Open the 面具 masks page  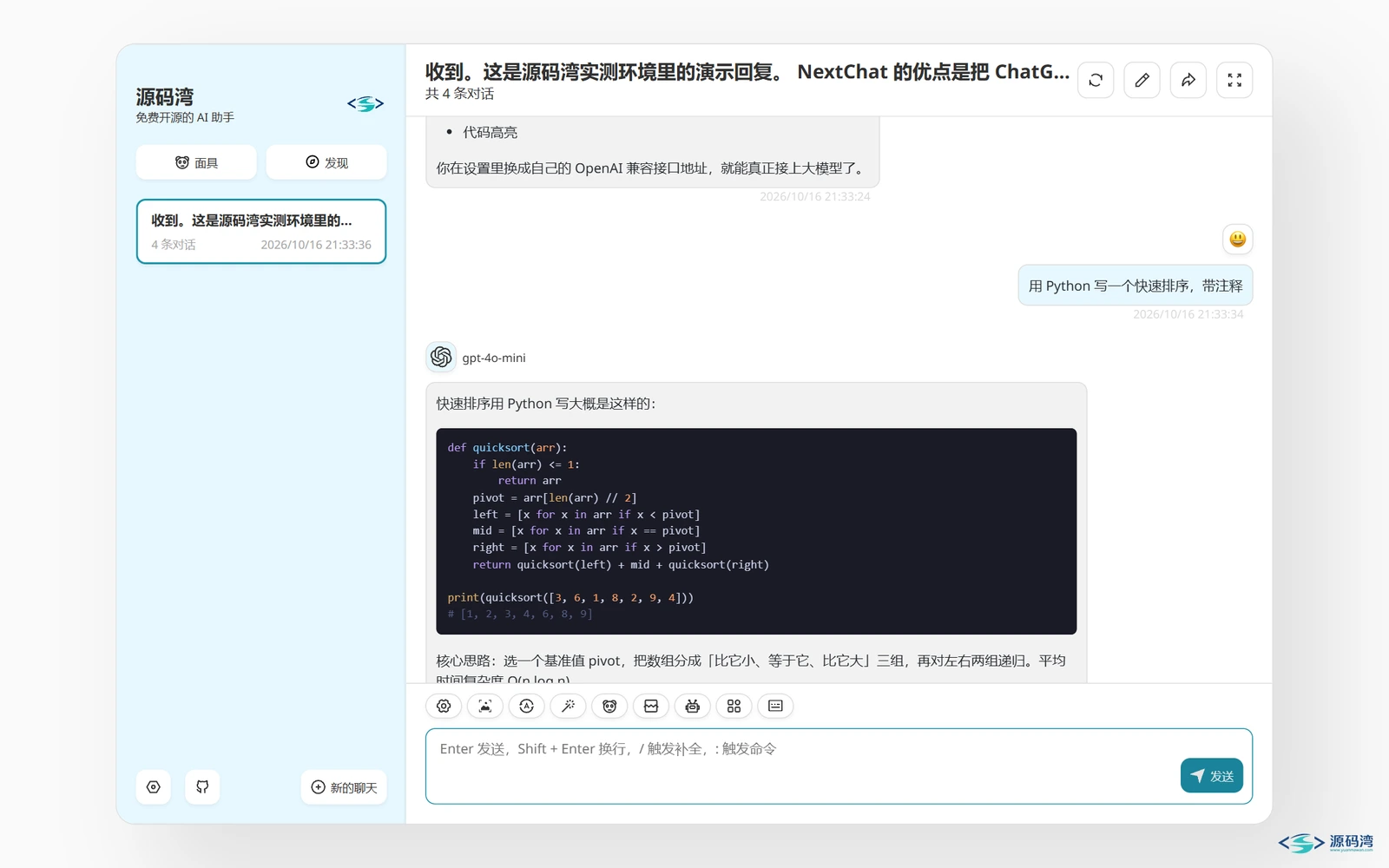pos(196,162)
